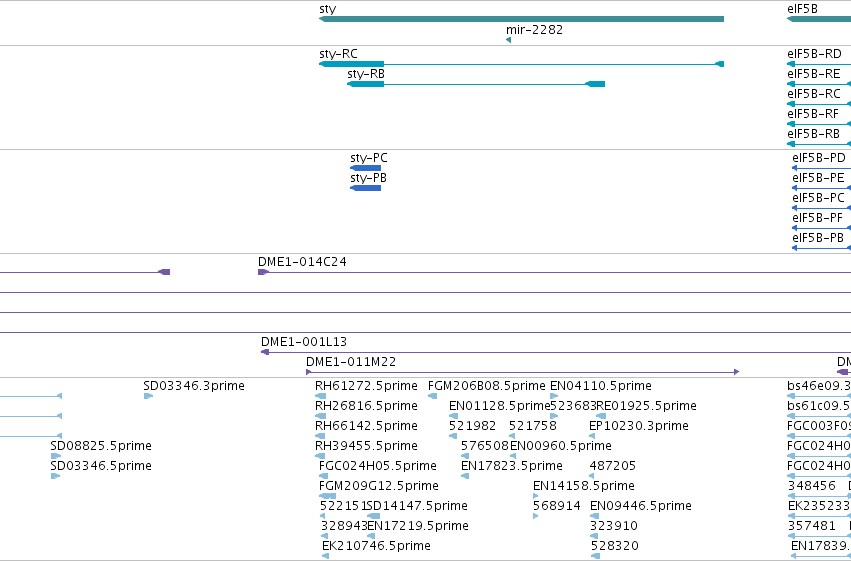Click the eIF5B gene bar

point(819,19)
